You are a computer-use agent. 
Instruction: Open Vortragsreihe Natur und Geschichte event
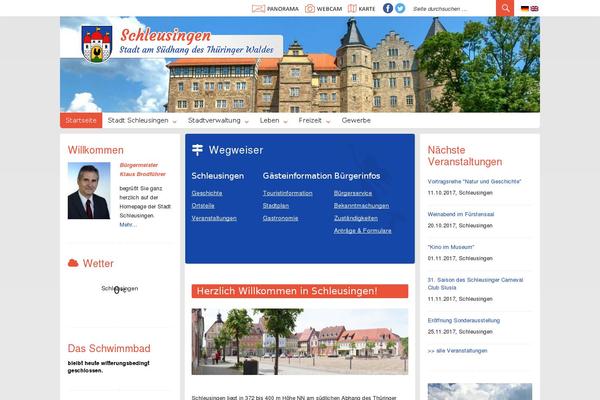click(x=474, y=181)
